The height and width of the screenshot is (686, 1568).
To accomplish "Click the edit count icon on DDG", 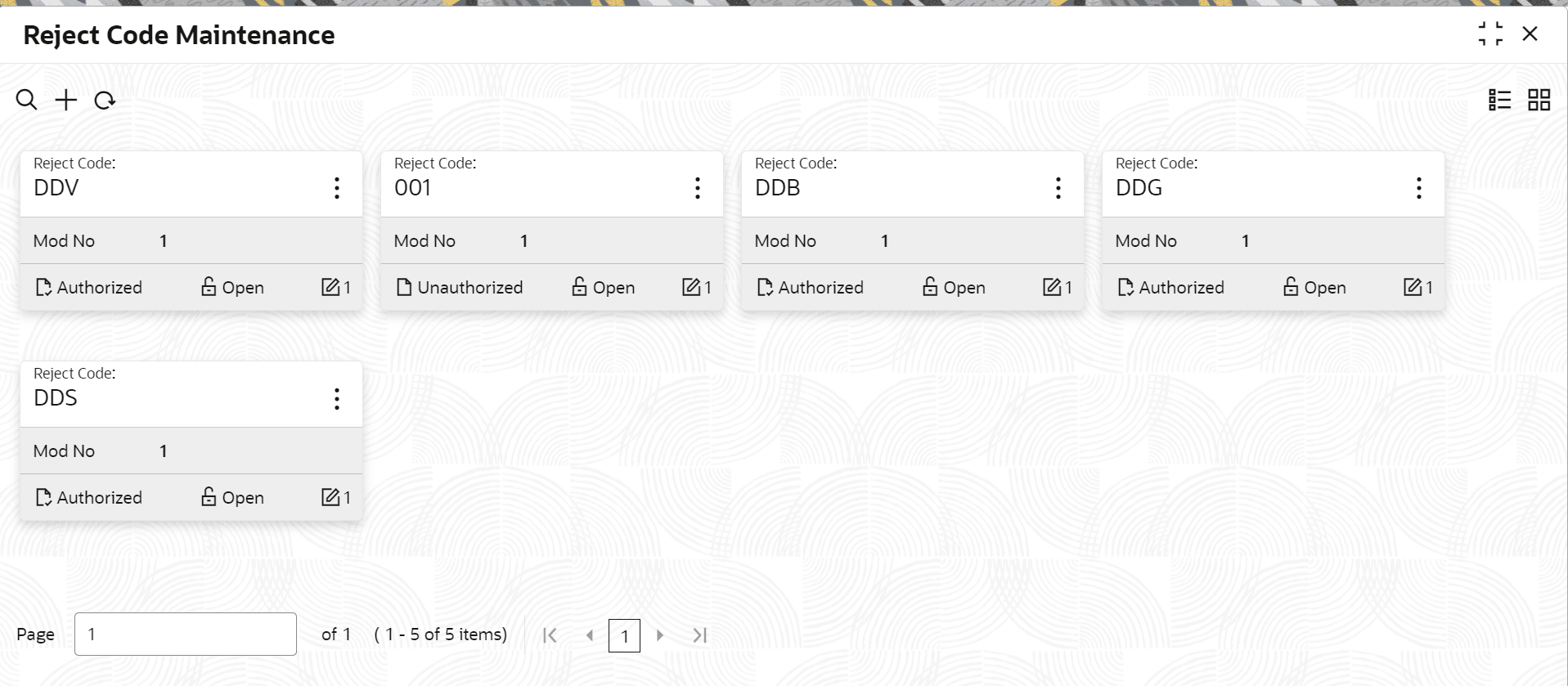I will 1413,287.
